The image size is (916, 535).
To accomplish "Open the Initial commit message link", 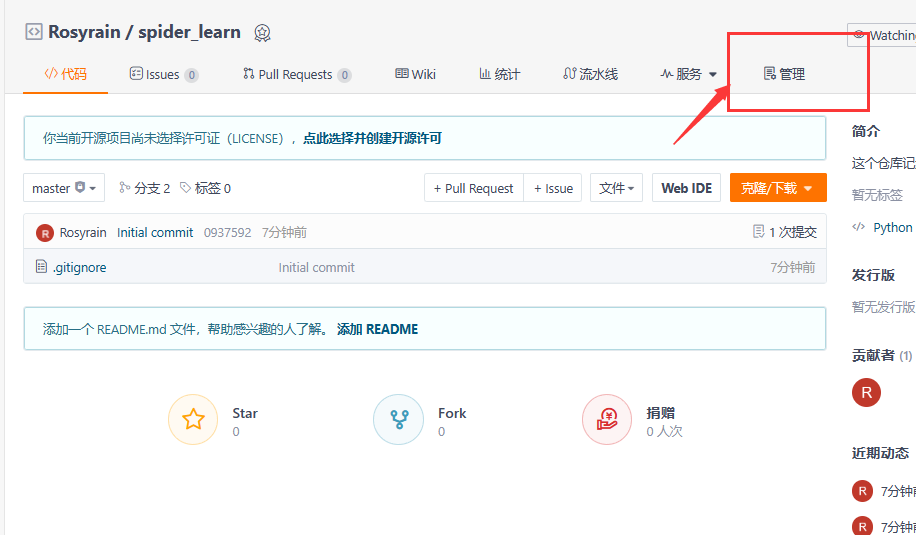I will [155, 232].
